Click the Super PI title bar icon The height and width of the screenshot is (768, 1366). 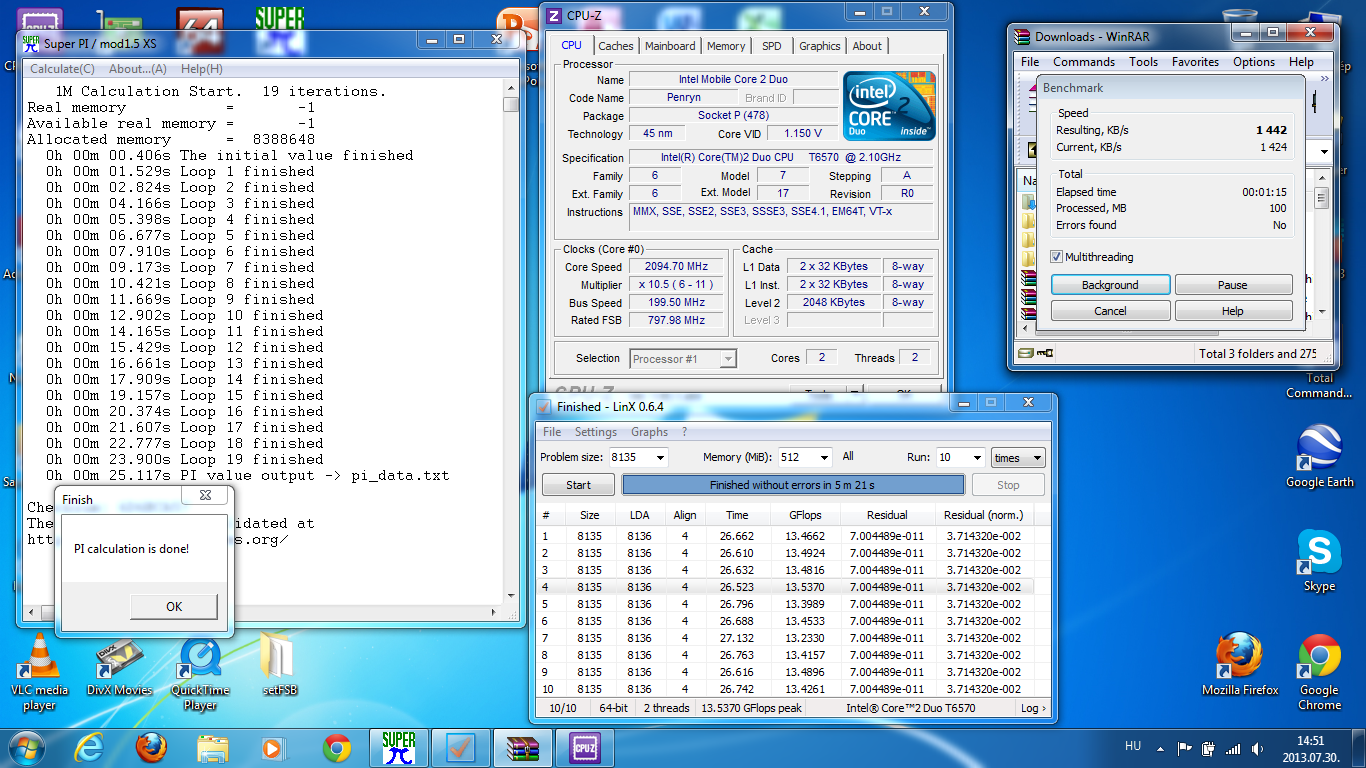click(31, 44)
